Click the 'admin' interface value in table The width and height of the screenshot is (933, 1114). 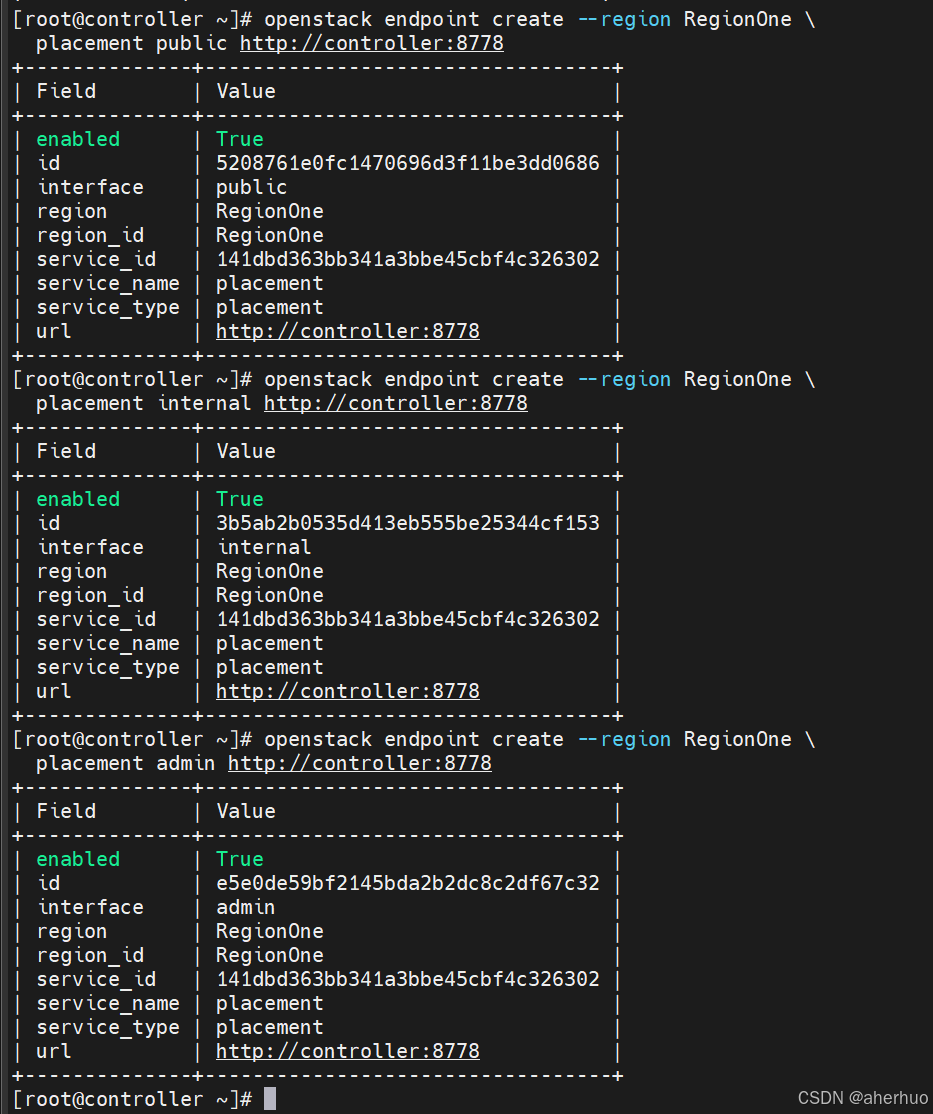pyautogui.click(x=245, y=908)
